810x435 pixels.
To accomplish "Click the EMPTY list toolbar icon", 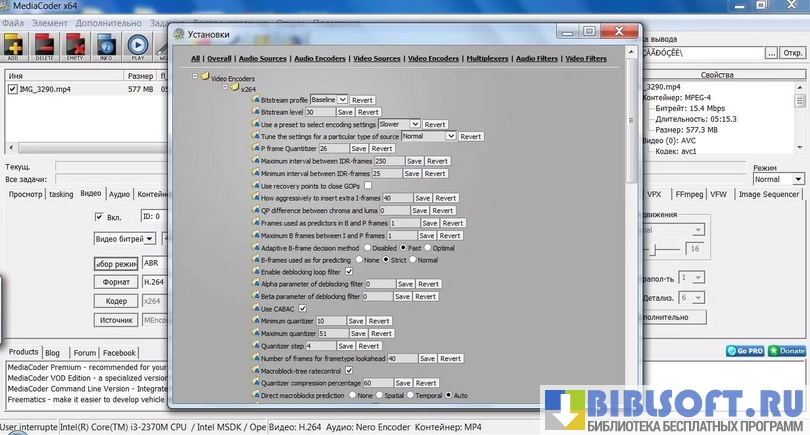I will click(75, 46).
